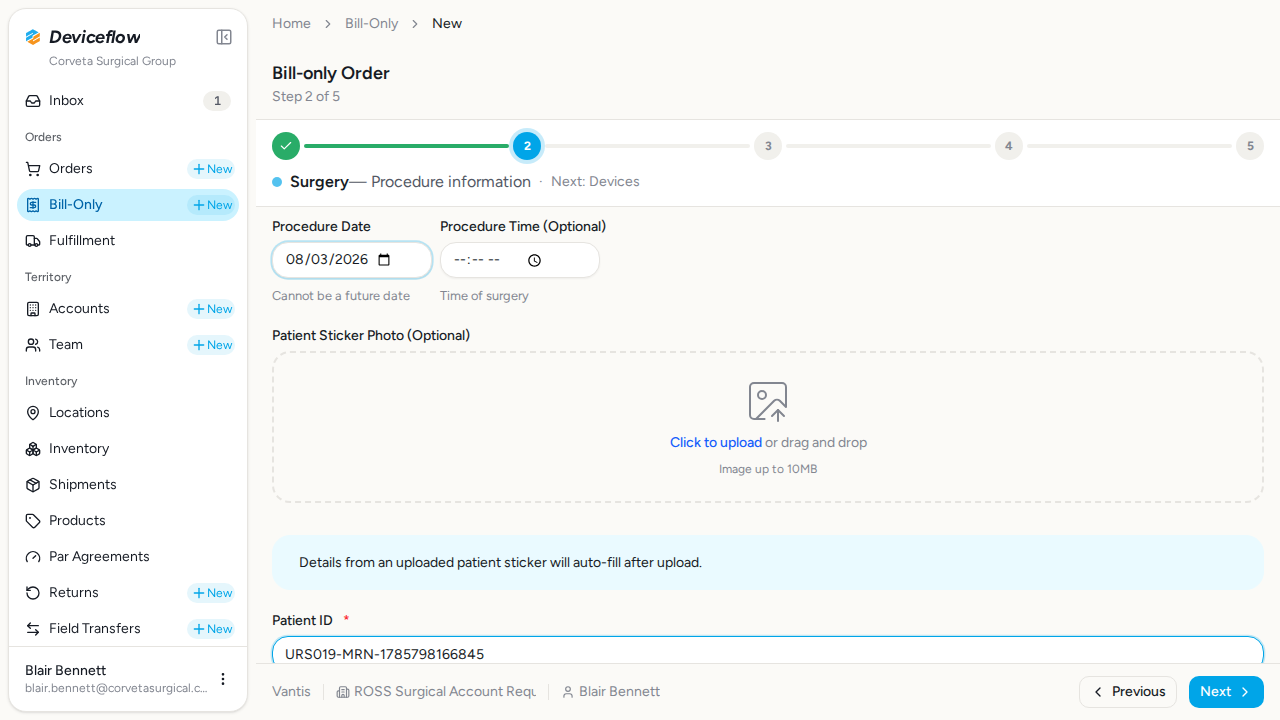Open the clock picker in Procedure Time
The height and width of the screenshot is (720, 1280).
[534, 260]
